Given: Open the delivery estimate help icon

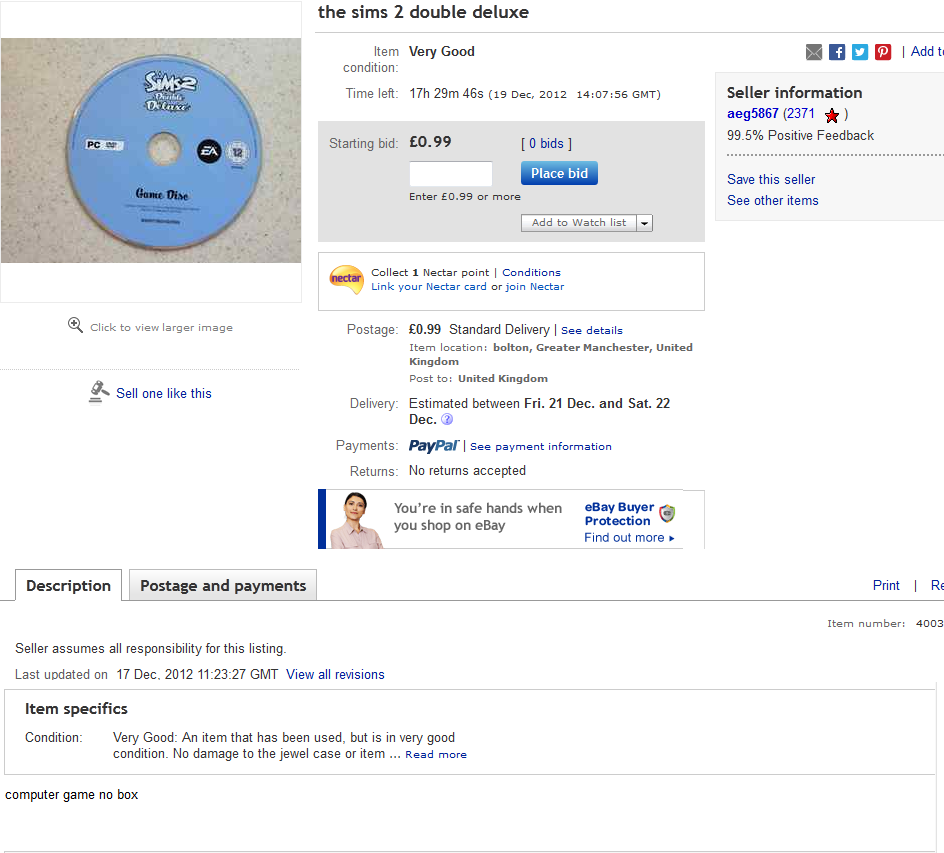Looking at the screenshot, I should (447, 419).
